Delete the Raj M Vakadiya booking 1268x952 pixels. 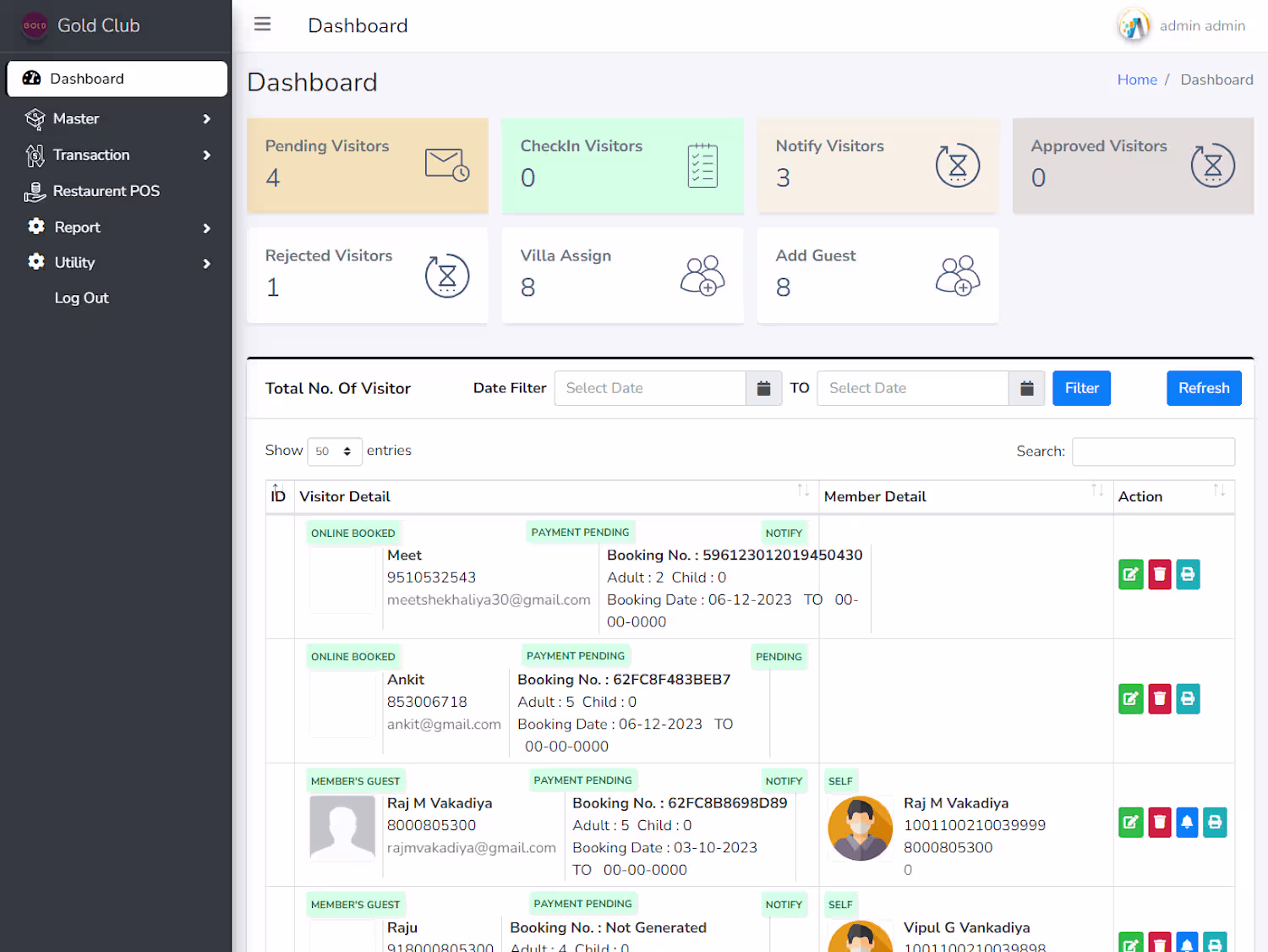[1160, 823]
